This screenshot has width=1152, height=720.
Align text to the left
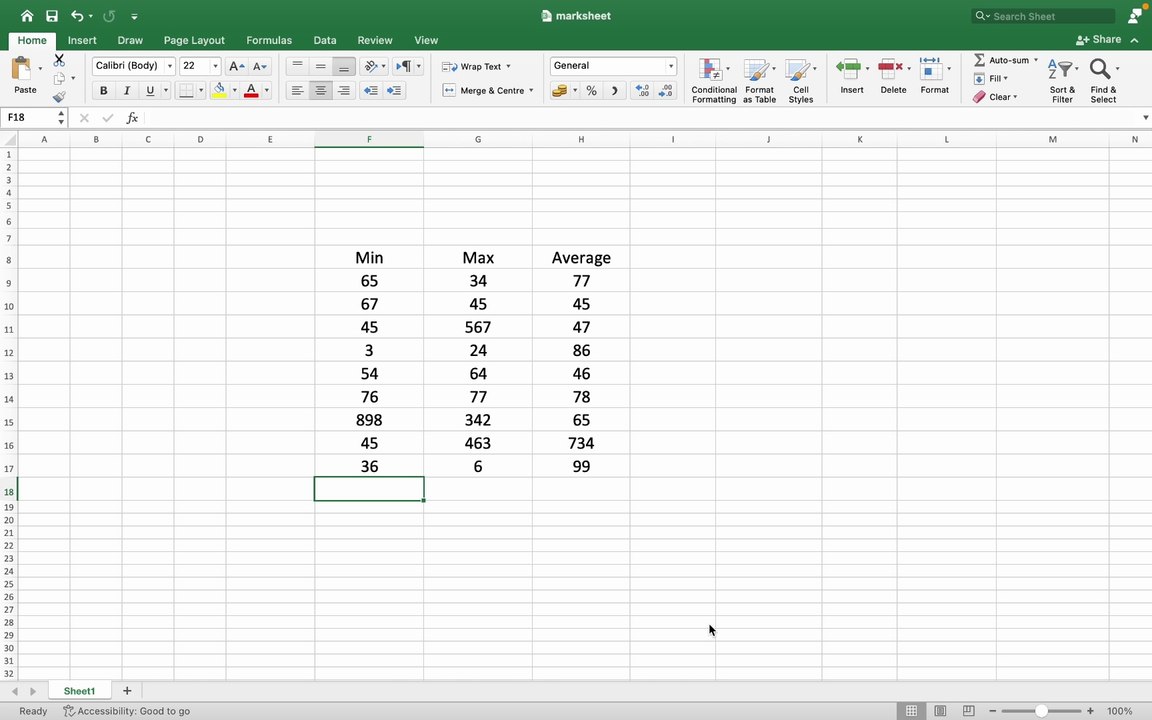pos(297,90)
